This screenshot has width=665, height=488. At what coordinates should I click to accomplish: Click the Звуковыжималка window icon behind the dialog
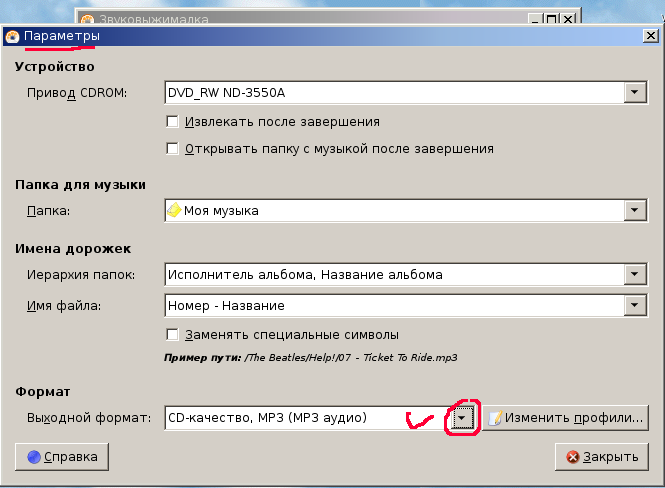coord(87,19)
